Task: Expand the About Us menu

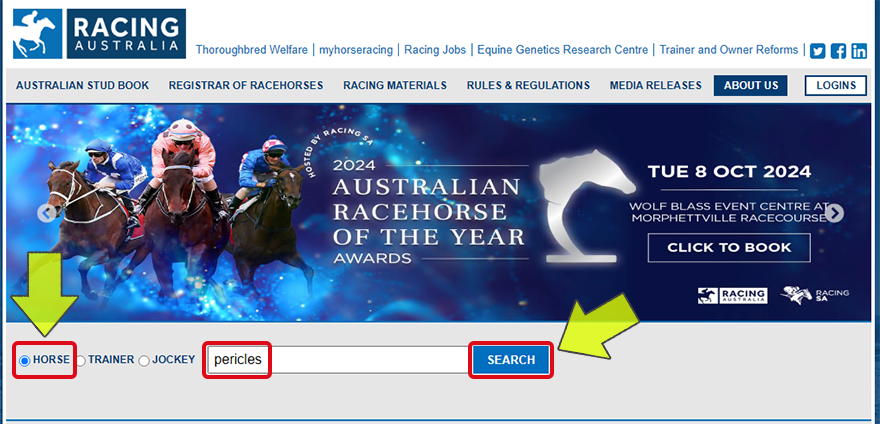Action: tap(750, 86)
